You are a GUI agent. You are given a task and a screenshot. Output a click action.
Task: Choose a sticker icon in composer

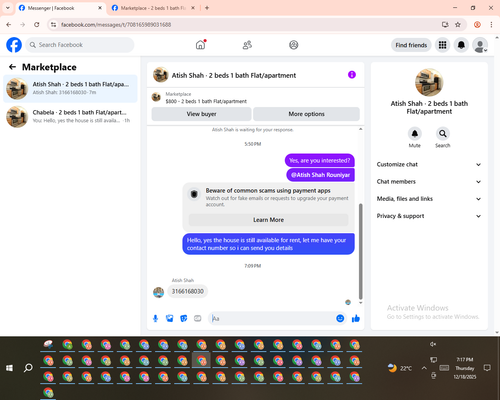coord(184,318)
